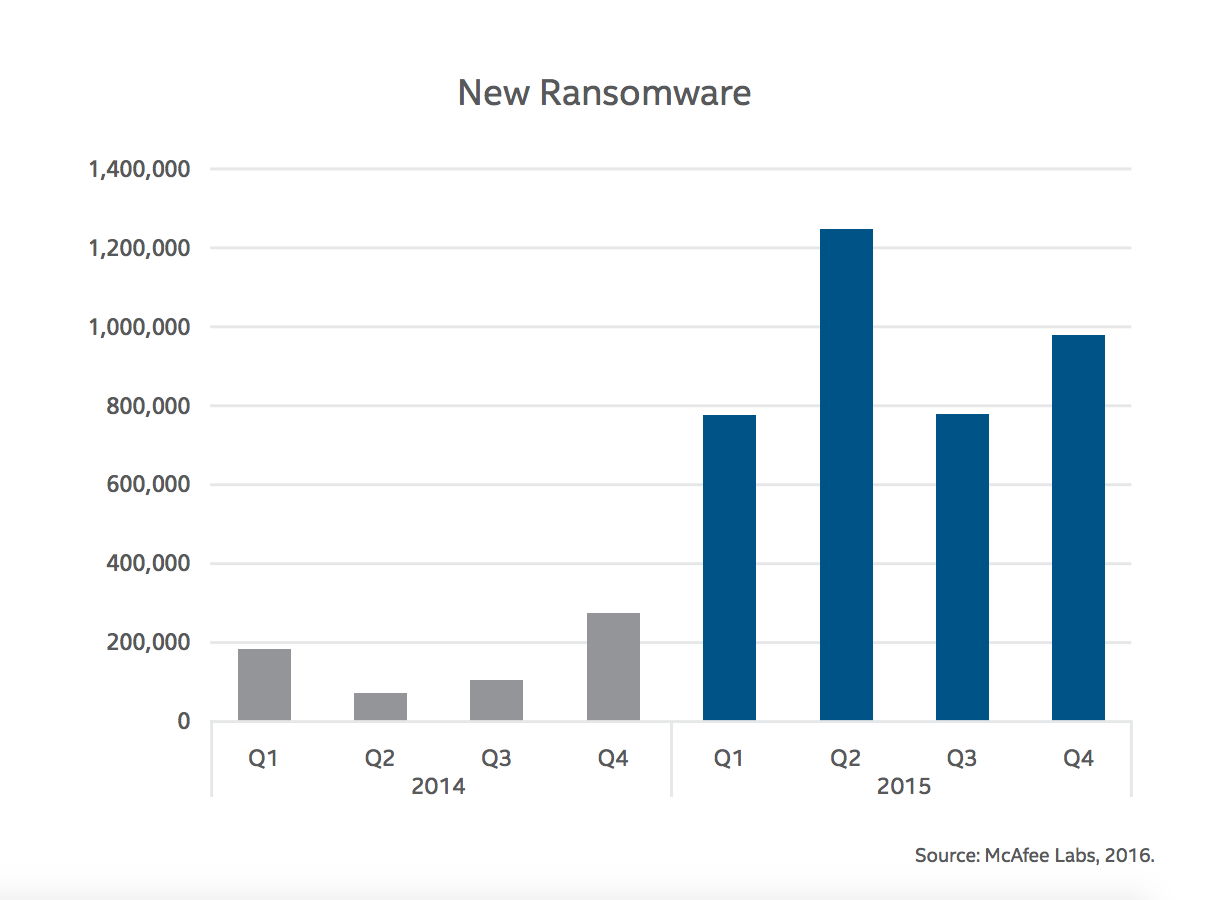Click the 2014 Q4 gray bar
This screenshot has width=1206, height=900.
pyautogui.click(x=613, y=667)
